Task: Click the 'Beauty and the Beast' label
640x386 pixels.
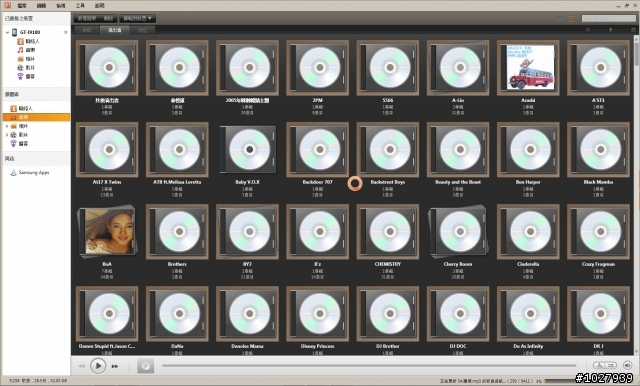Action: (x=458, y=182)
